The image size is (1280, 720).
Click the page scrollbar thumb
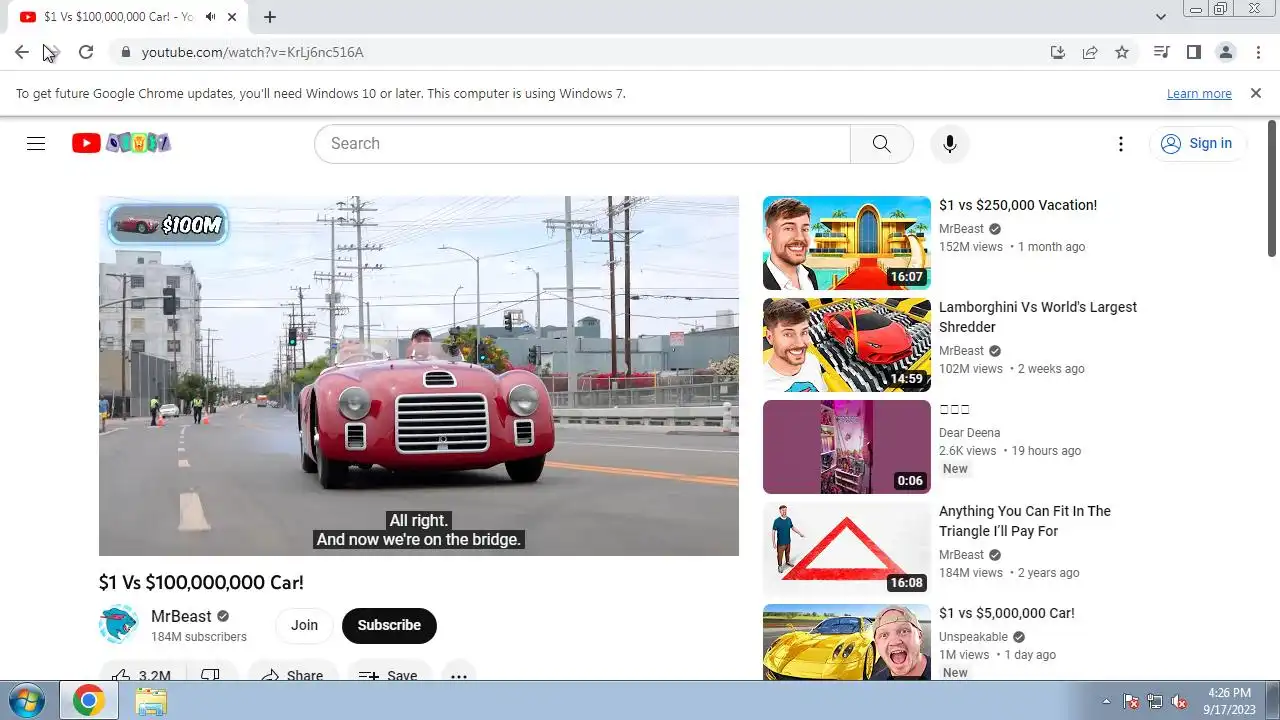click(x=1272, y=187)
